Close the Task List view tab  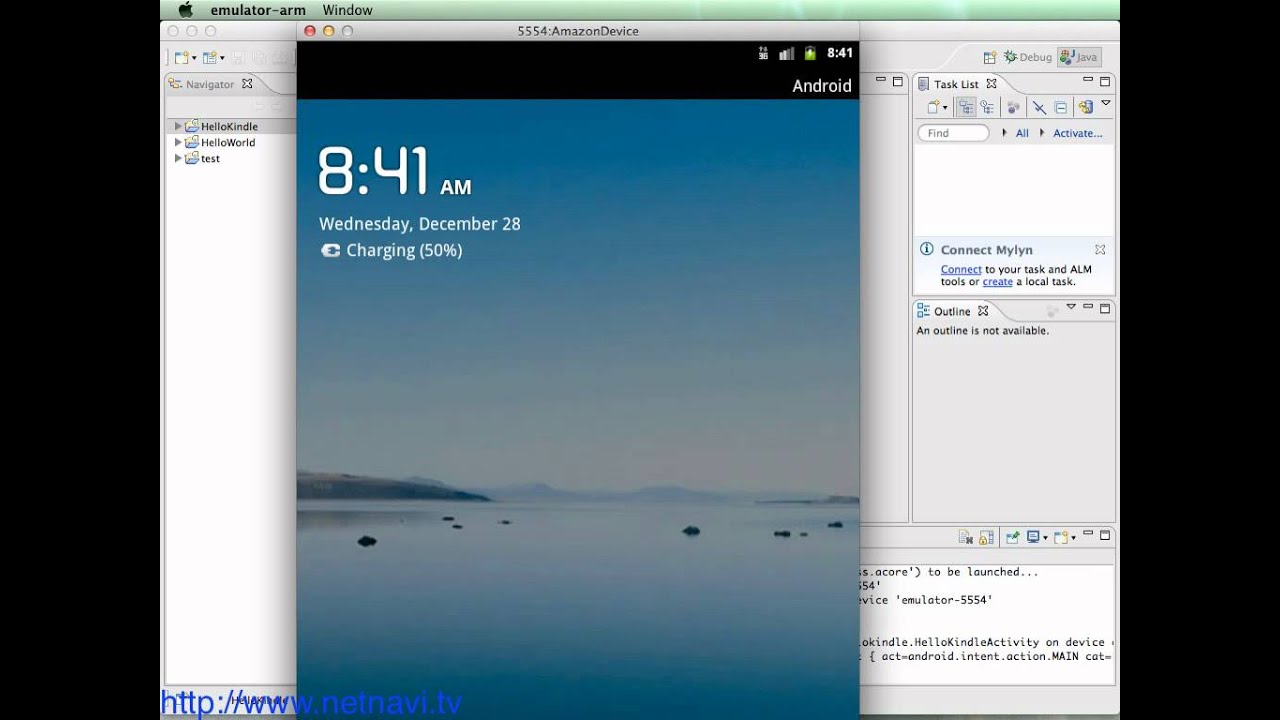(x=991, y=84)
